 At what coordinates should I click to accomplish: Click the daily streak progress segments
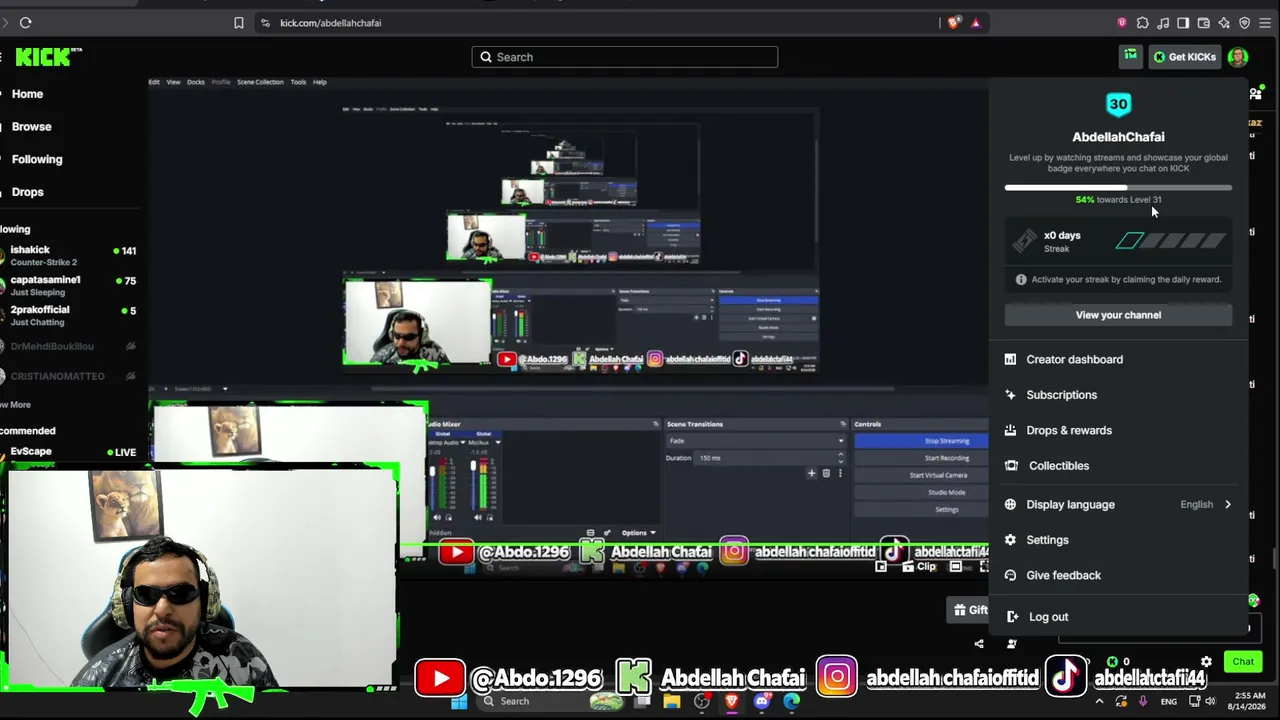click(x=1171, y=241)
